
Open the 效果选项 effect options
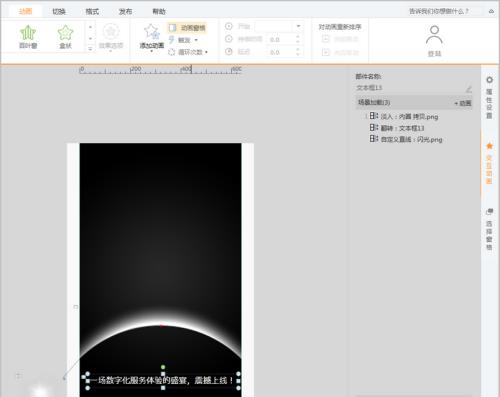(x=111, y=37)
